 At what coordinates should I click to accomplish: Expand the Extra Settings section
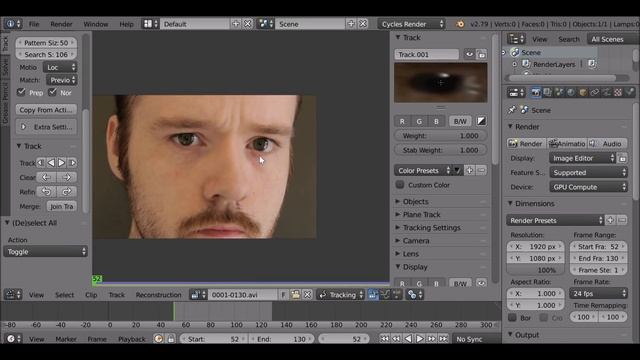point(46,127)
